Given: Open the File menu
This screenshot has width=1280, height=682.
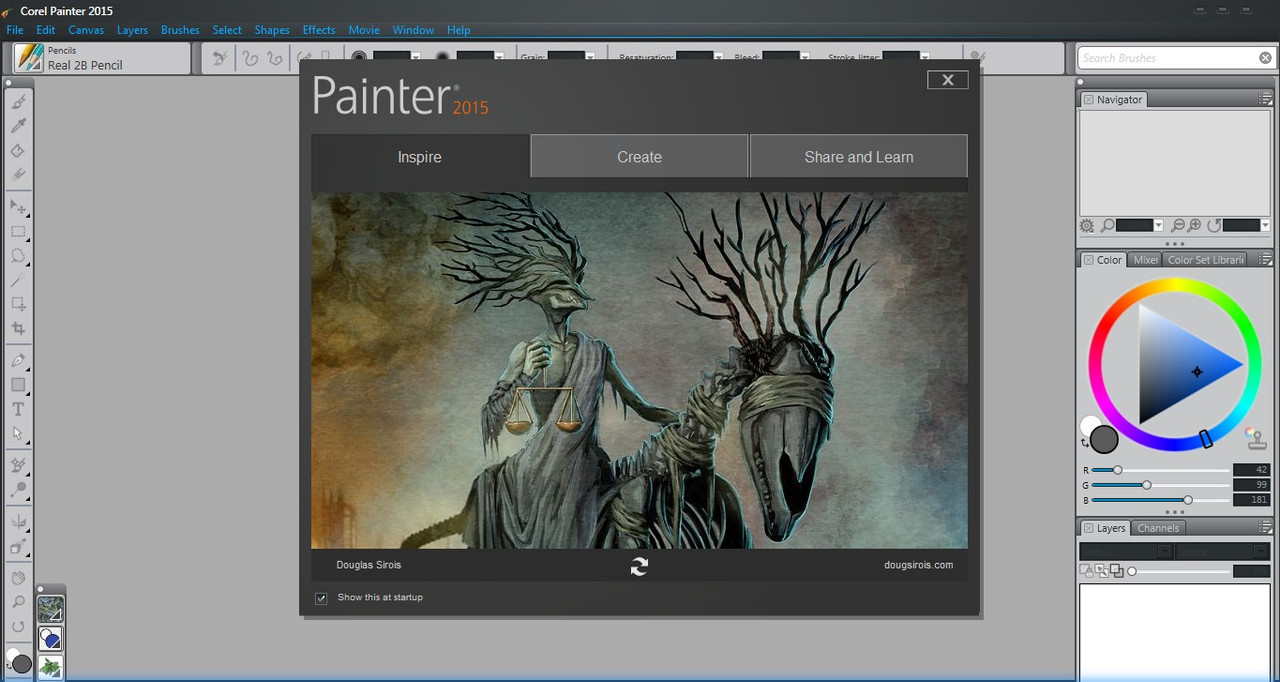Looking at the screenshot, I should click(15, 30).
